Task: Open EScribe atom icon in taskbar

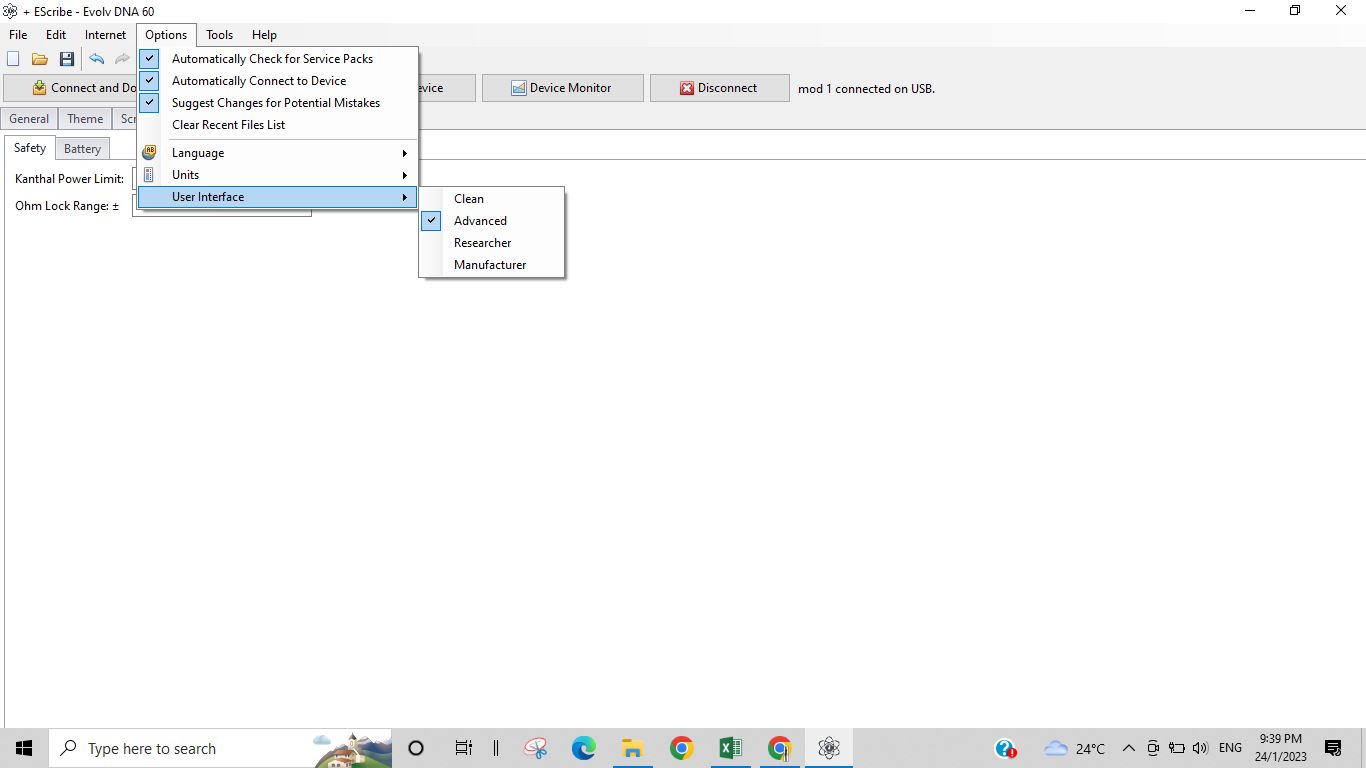Action: tap(828, 748)
